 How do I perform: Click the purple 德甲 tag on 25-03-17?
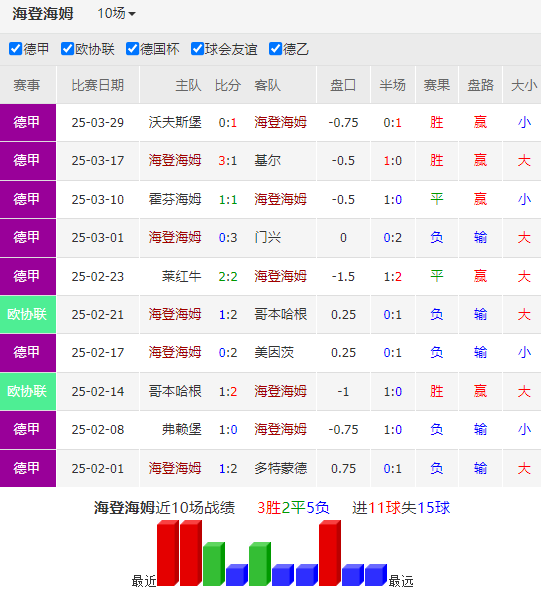tap(28, 161)
